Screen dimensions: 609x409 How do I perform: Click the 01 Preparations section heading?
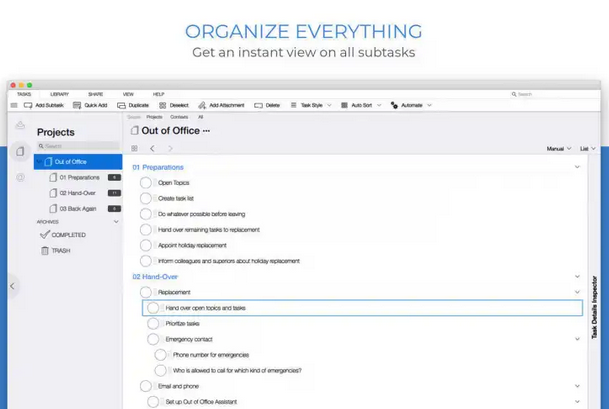click(x=158, y=167)
